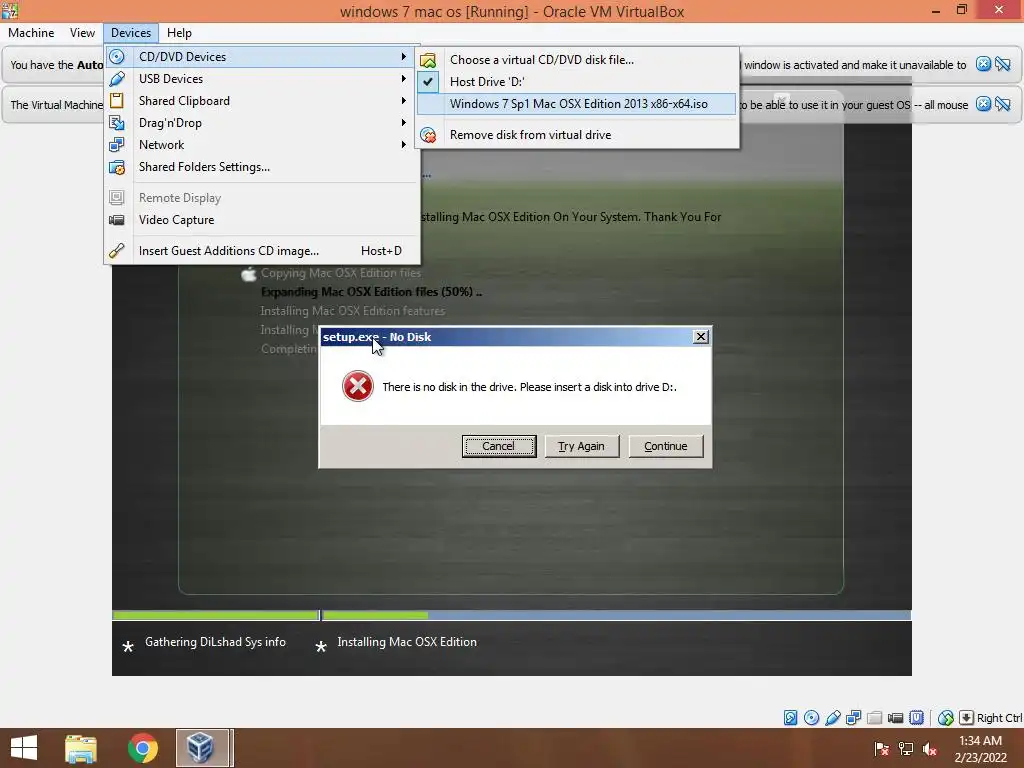The width and height of the screenshot is (1024, 768).
Task: Open Action Center flag in system tray
Action: coord(881,748)
